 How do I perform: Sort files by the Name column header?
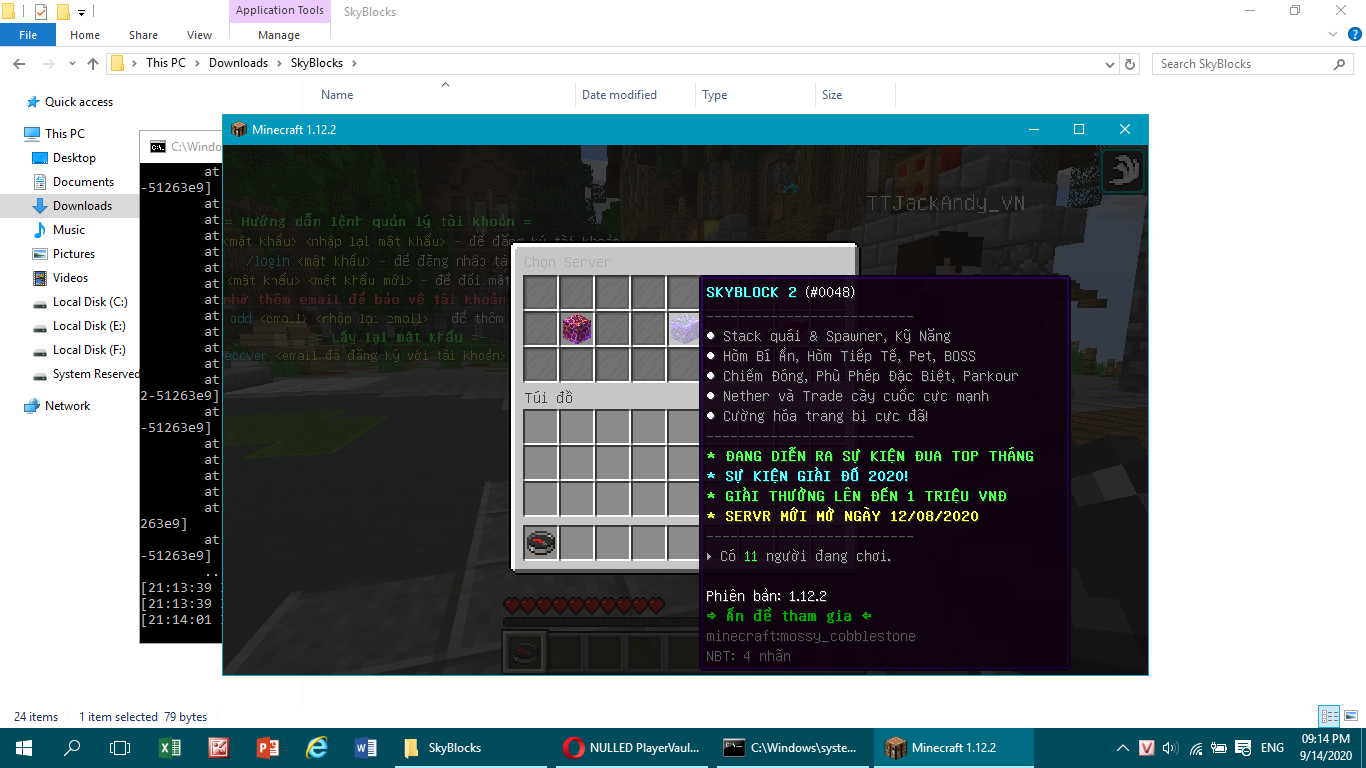click(x=337, y=95)
